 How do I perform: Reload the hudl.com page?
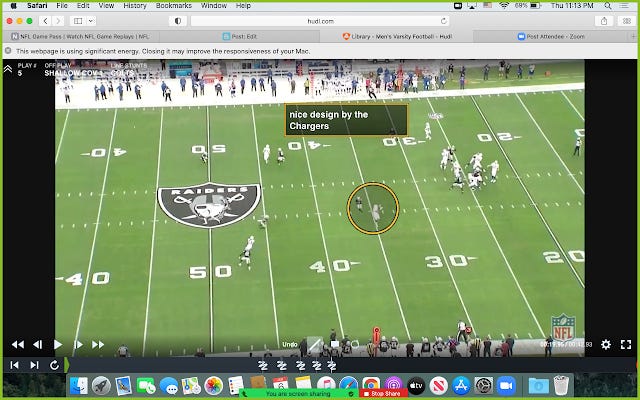pyautogui.click(x=443, y=21)
